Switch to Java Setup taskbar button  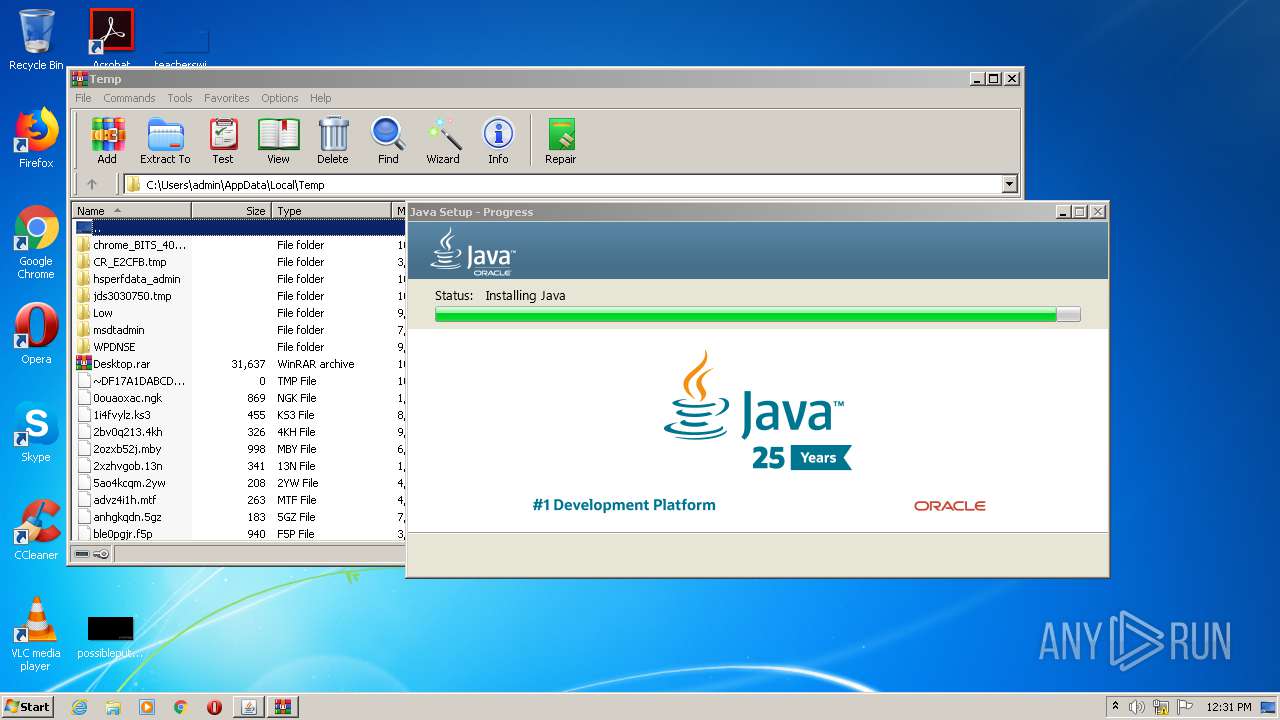[249, 707]
